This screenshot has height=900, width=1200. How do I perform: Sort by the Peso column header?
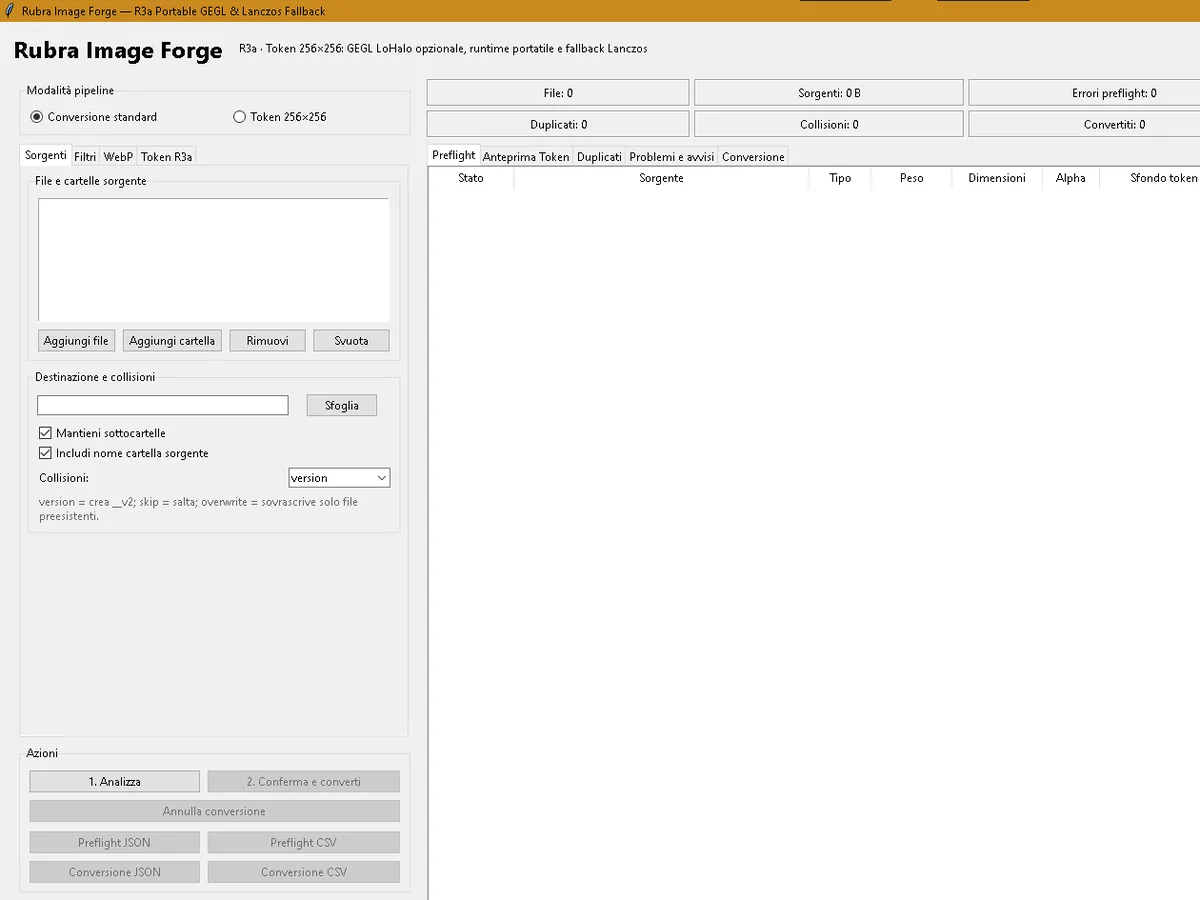pos(912,178)
